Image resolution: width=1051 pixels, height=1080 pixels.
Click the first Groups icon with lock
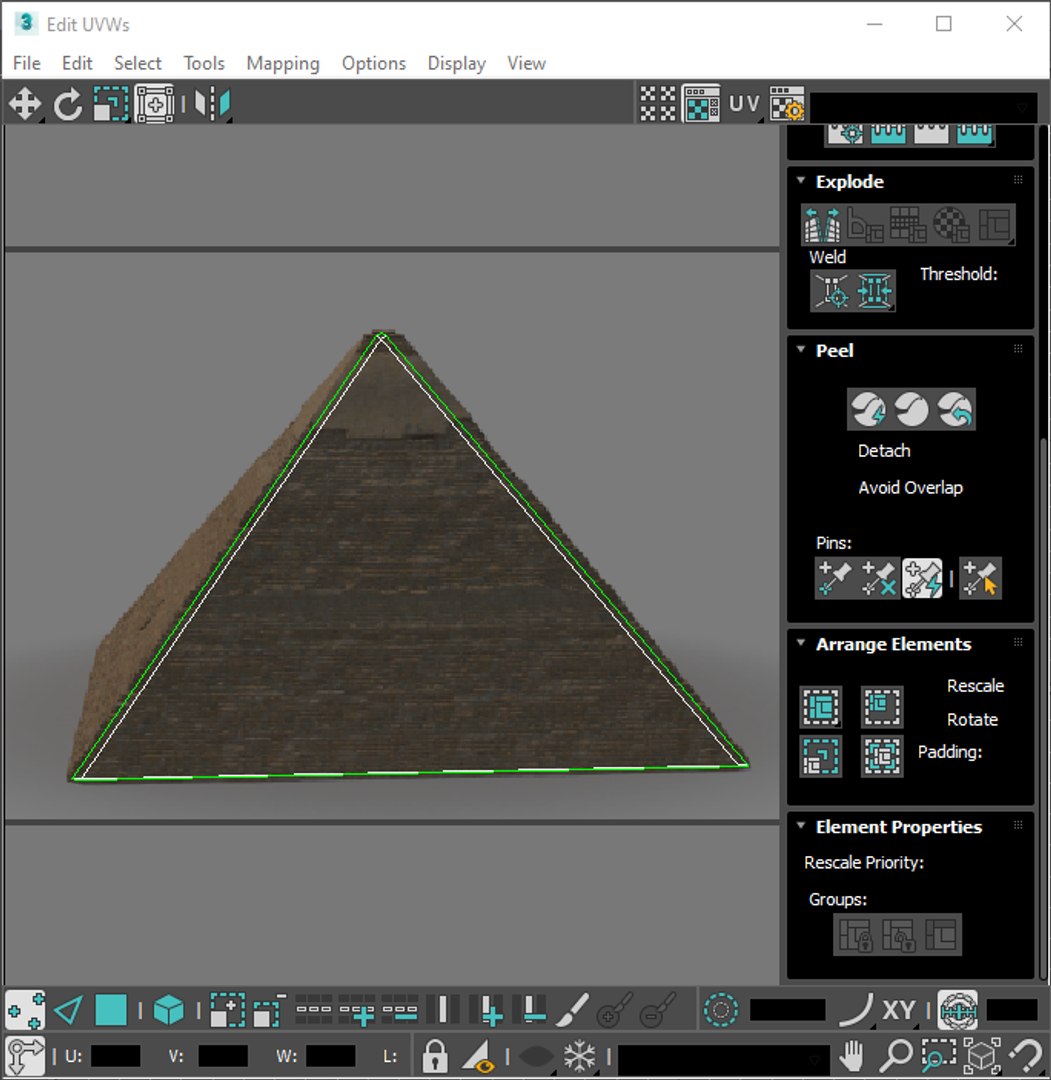coord(855,935)
